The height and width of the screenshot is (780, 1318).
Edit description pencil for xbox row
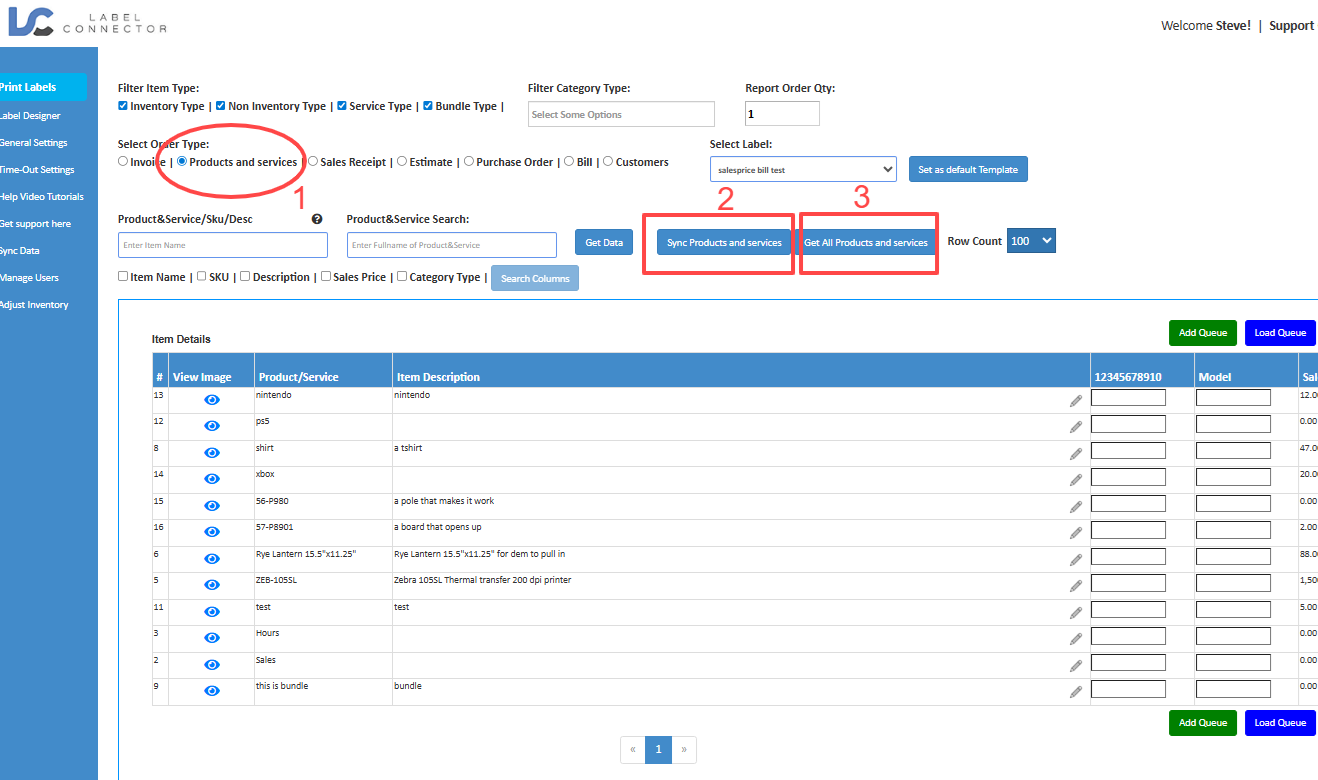(1076, 480)
